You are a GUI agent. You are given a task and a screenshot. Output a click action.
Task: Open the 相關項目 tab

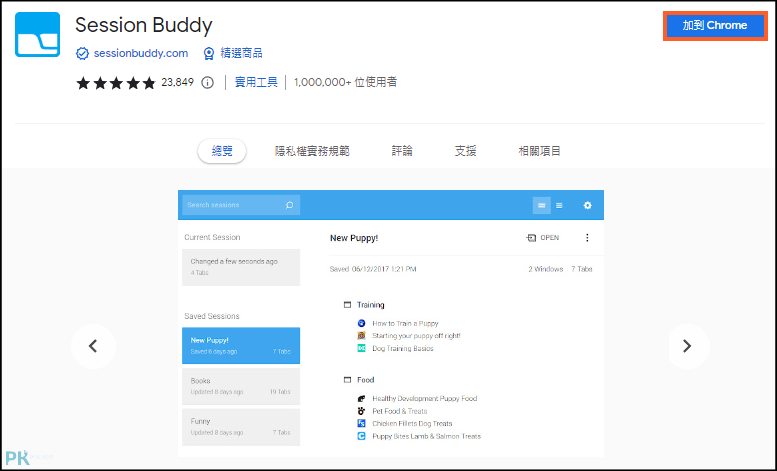pos(539,151)
